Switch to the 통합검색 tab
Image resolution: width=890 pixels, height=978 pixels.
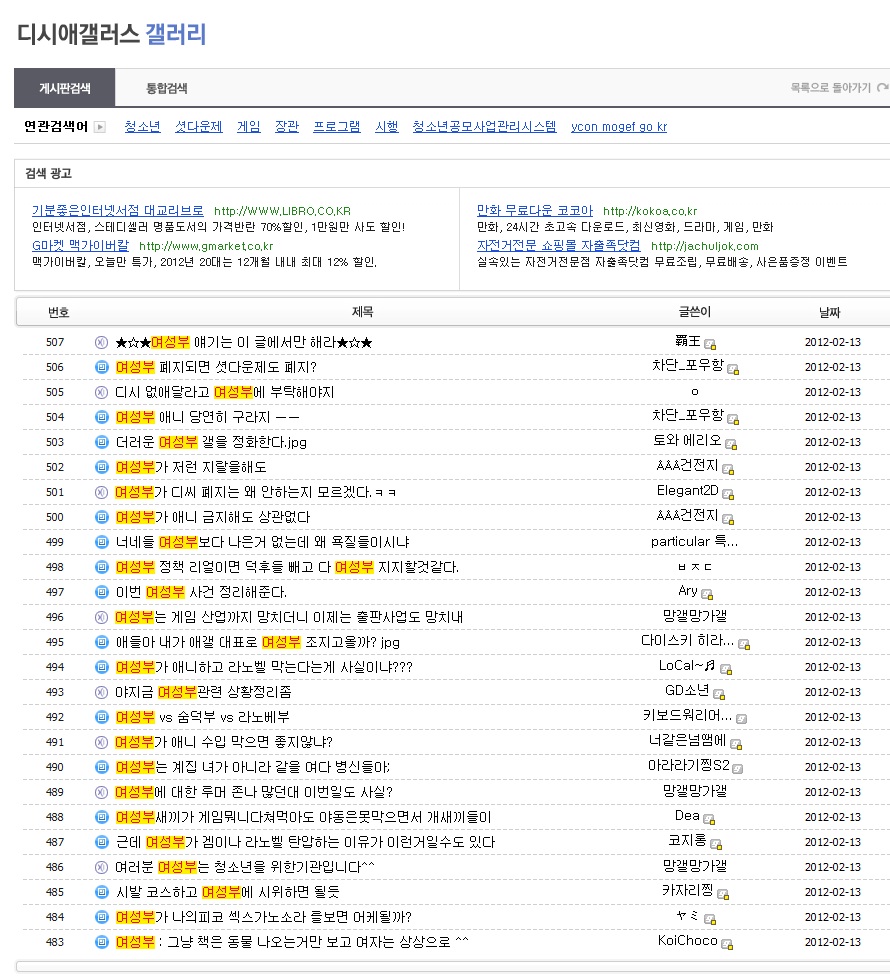click(167, 88)
